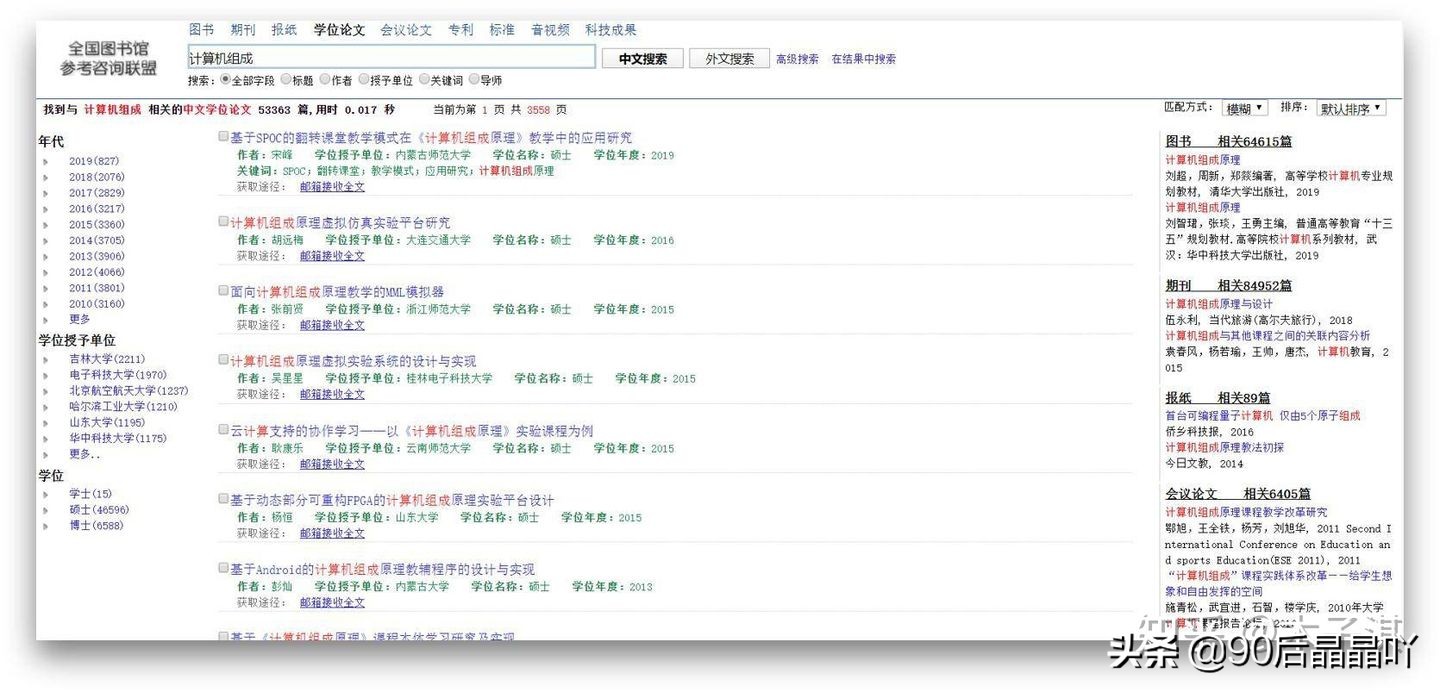Open 邮箱接收全文 for the first result
Viewport: 1440px width, 692px height.
331,186
